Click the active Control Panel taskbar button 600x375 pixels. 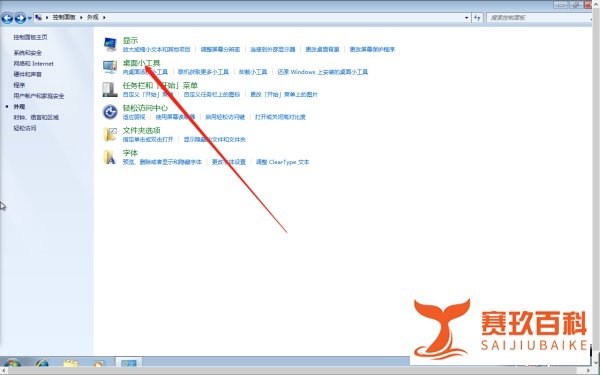click(x=129, y=362)
